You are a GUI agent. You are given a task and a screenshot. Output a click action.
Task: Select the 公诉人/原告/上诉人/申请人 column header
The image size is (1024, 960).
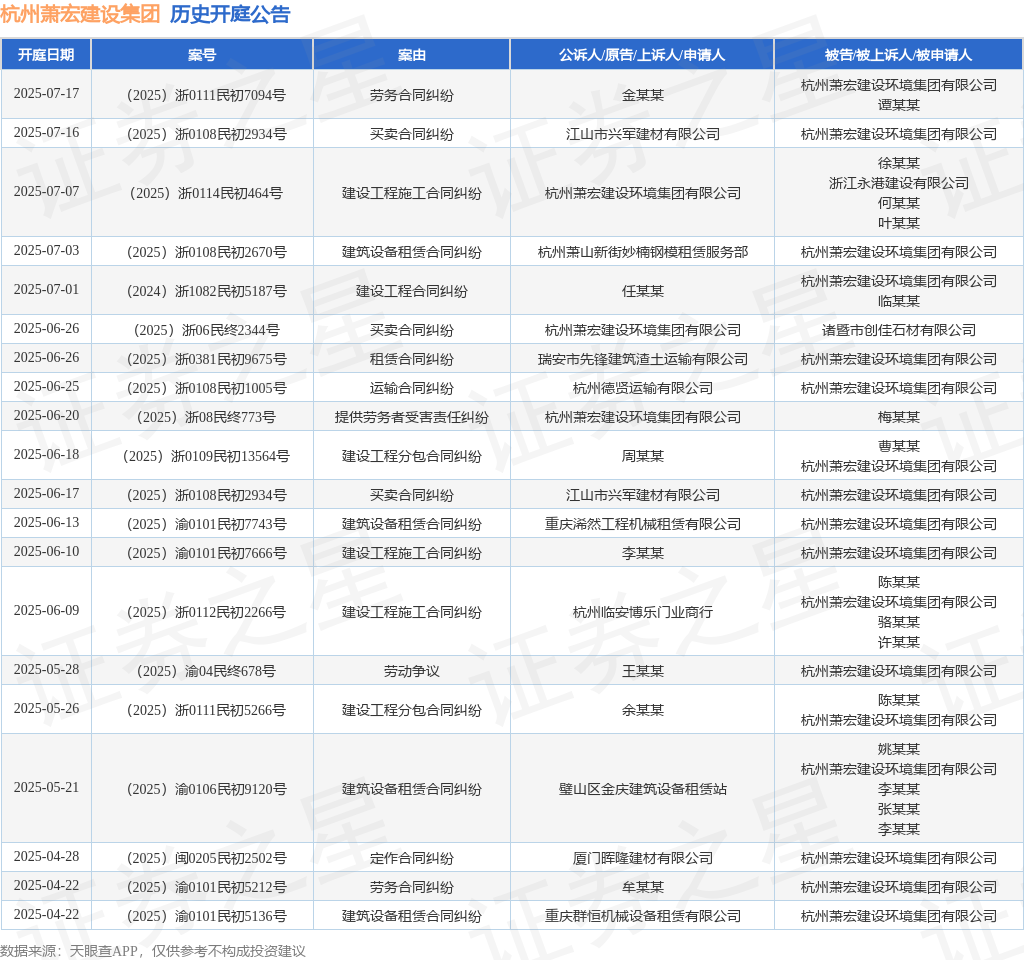pos(642,55)
